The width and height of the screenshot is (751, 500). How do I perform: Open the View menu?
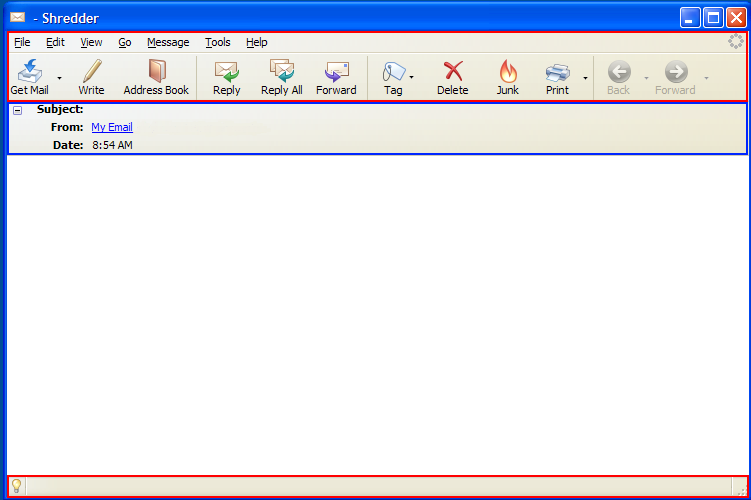point(91,42)
